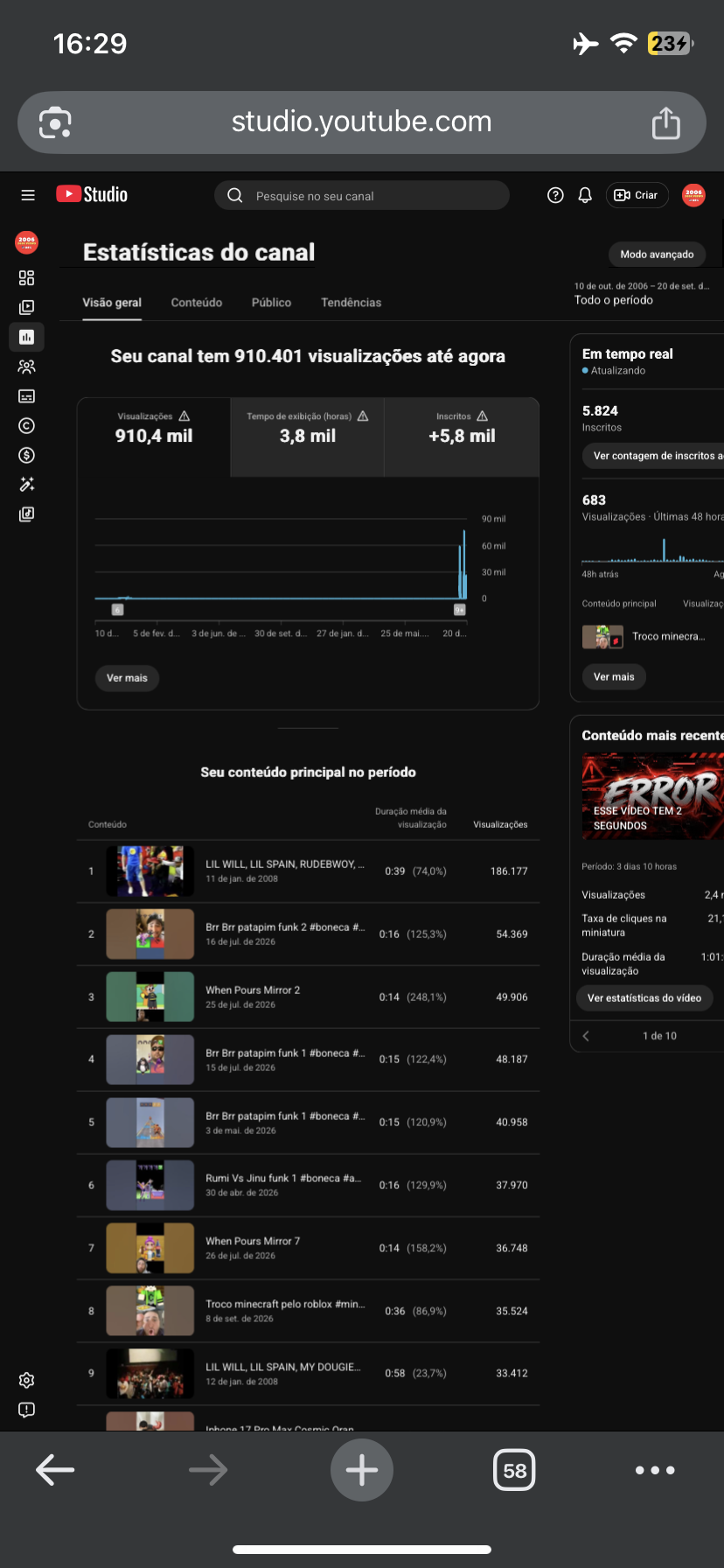Open the Community people icon in sidebar
The image size is (724, 1568).
(x=26, y=367)
